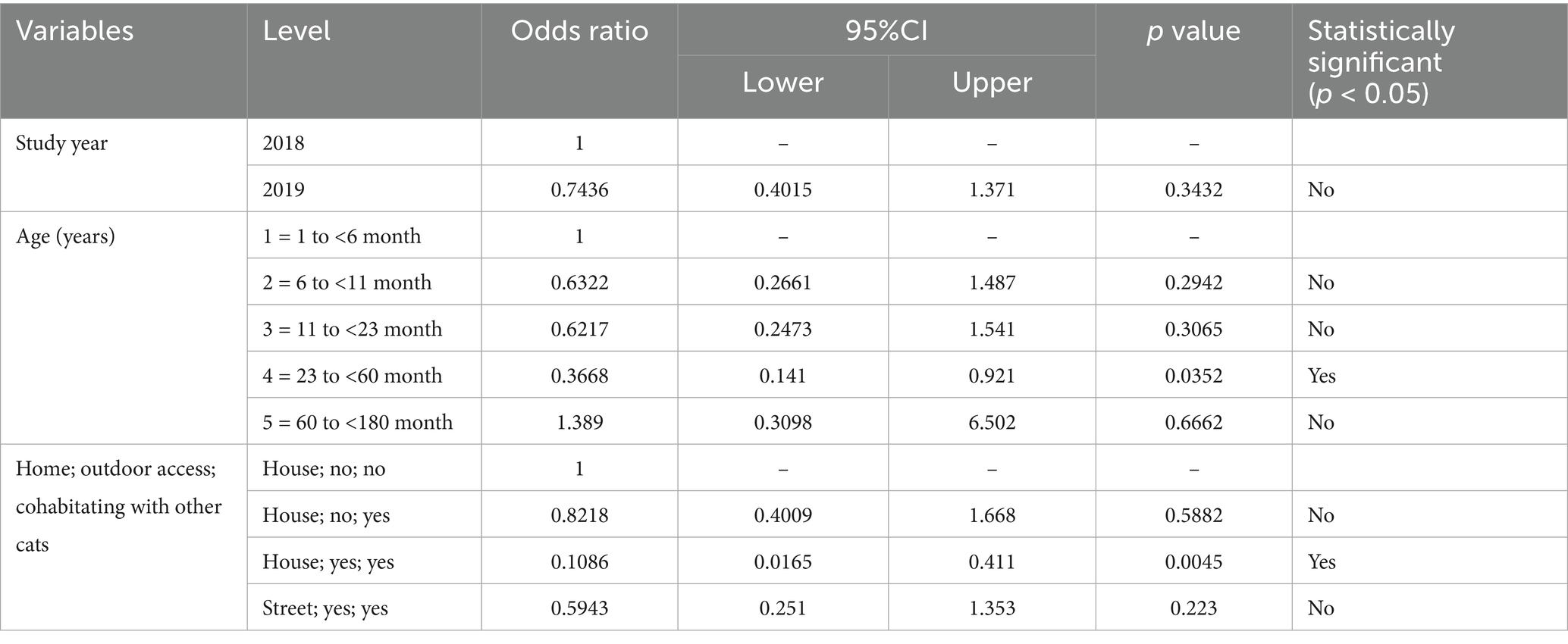Click the '4 = 23 to <60 month' cell
1568x644 pixels.
click(352, 376)
